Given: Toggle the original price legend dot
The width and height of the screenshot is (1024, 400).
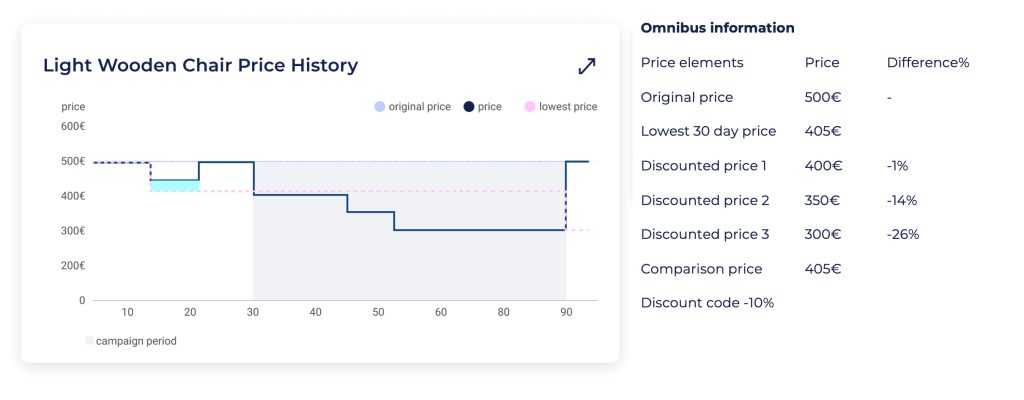Looking at the screenshot, I should tap(378, 107).
